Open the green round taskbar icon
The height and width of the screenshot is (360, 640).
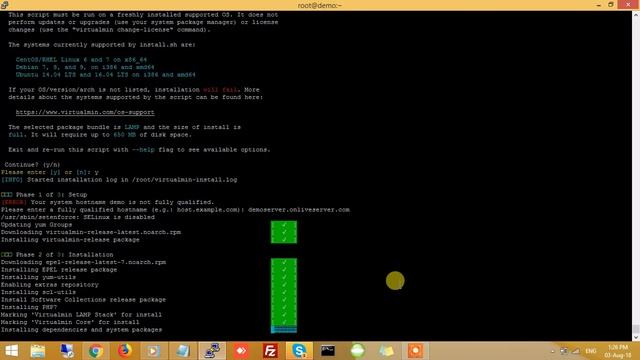click(x=357, y=351)
